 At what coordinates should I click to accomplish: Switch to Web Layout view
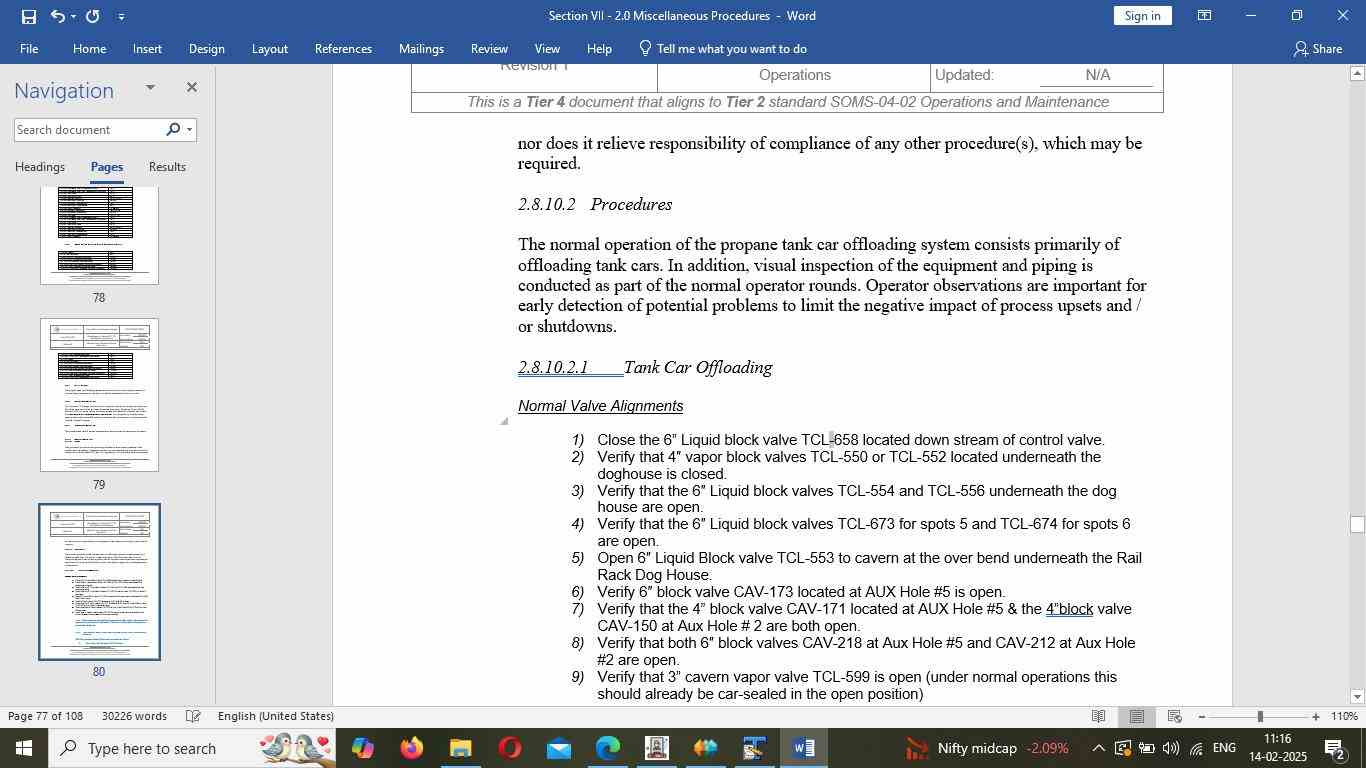click(1175, 716)
